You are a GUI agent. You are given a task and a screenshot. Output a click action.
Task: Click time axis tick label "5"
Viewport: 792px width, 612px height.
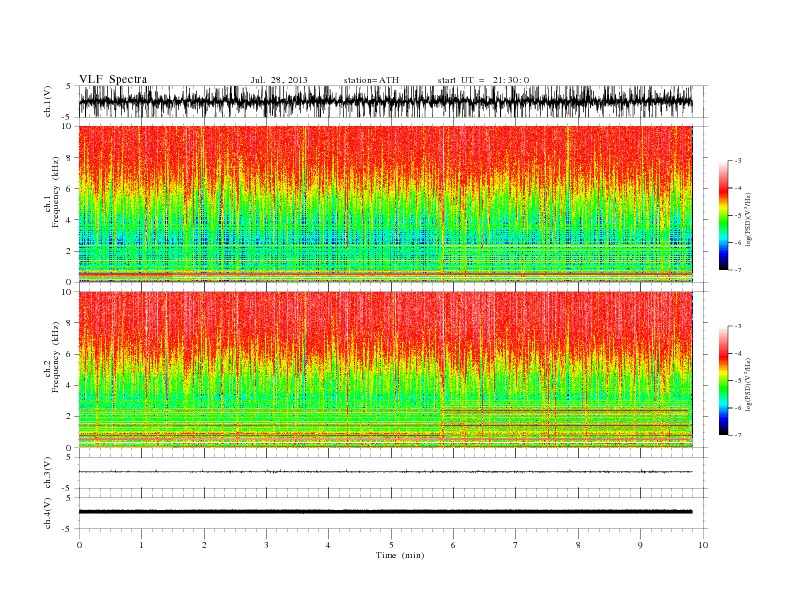pos(391,545)
